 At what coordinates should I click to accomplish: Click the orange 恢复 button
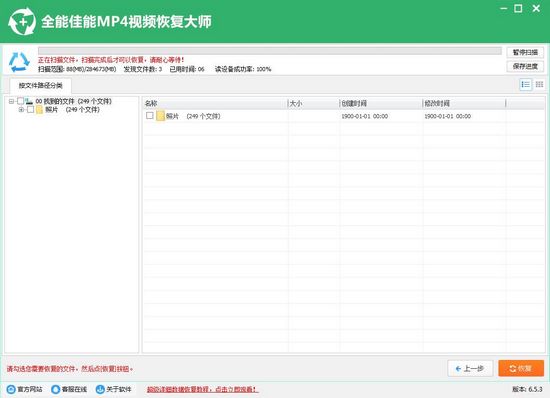tap(521, 369)
